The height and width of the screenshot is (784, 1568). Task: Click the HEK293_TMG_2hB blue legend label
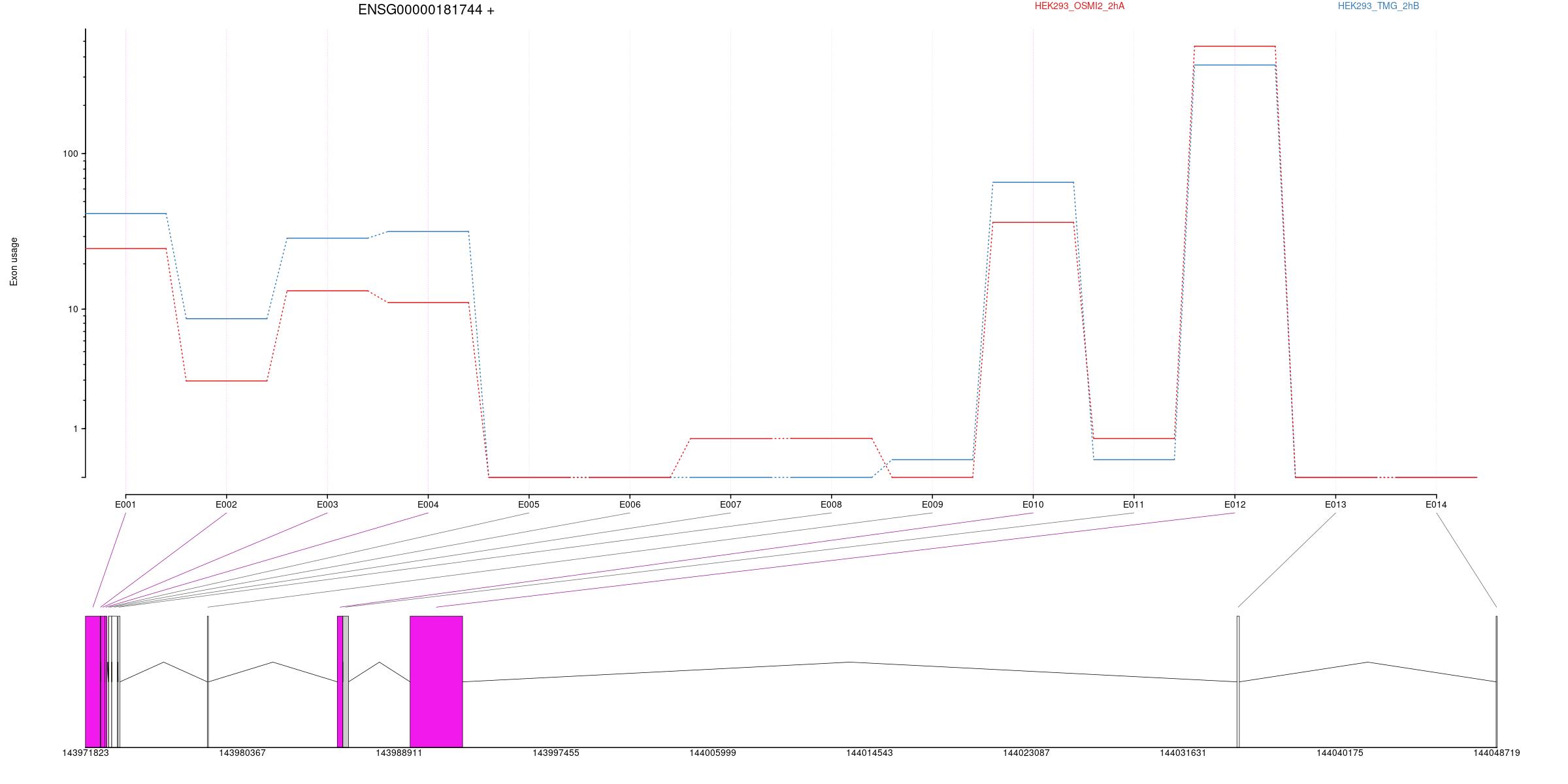tap(1379, 6)
